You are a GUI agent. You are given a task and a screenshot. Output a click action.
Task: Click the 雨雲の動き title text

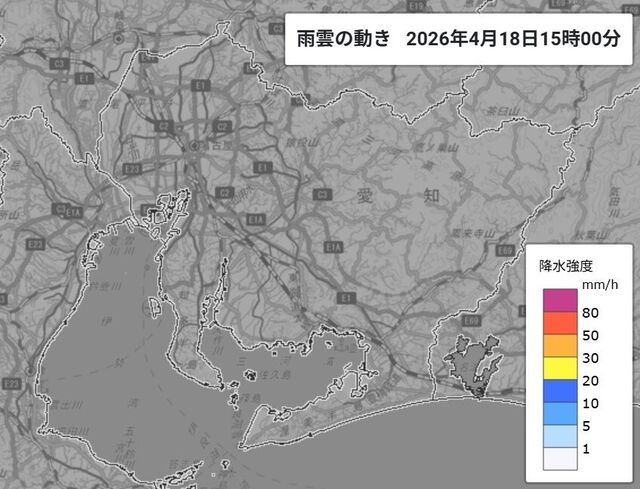coord(343,39)
